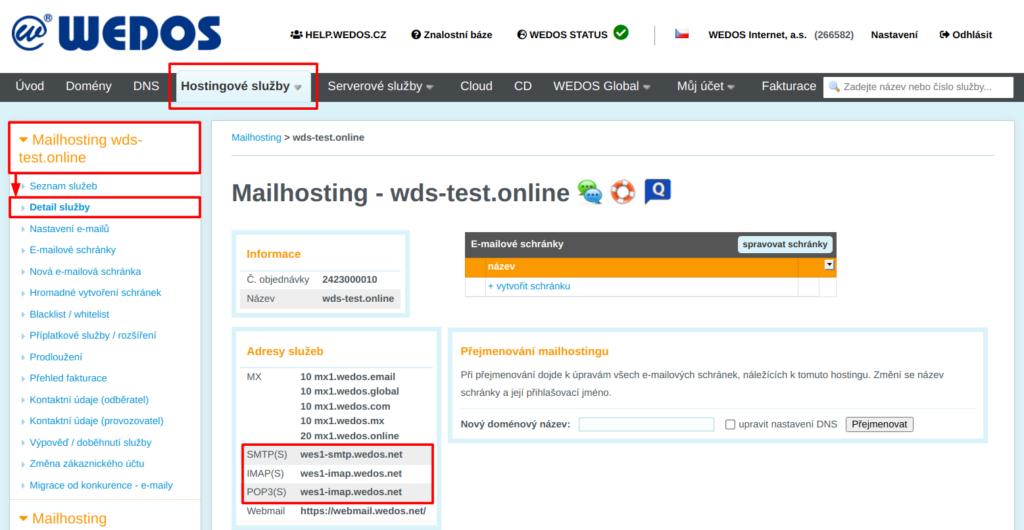The width and height of the screenshot is (1024, 530).
Task: Open the Nastavení link in header
Action: pos(894,35)
